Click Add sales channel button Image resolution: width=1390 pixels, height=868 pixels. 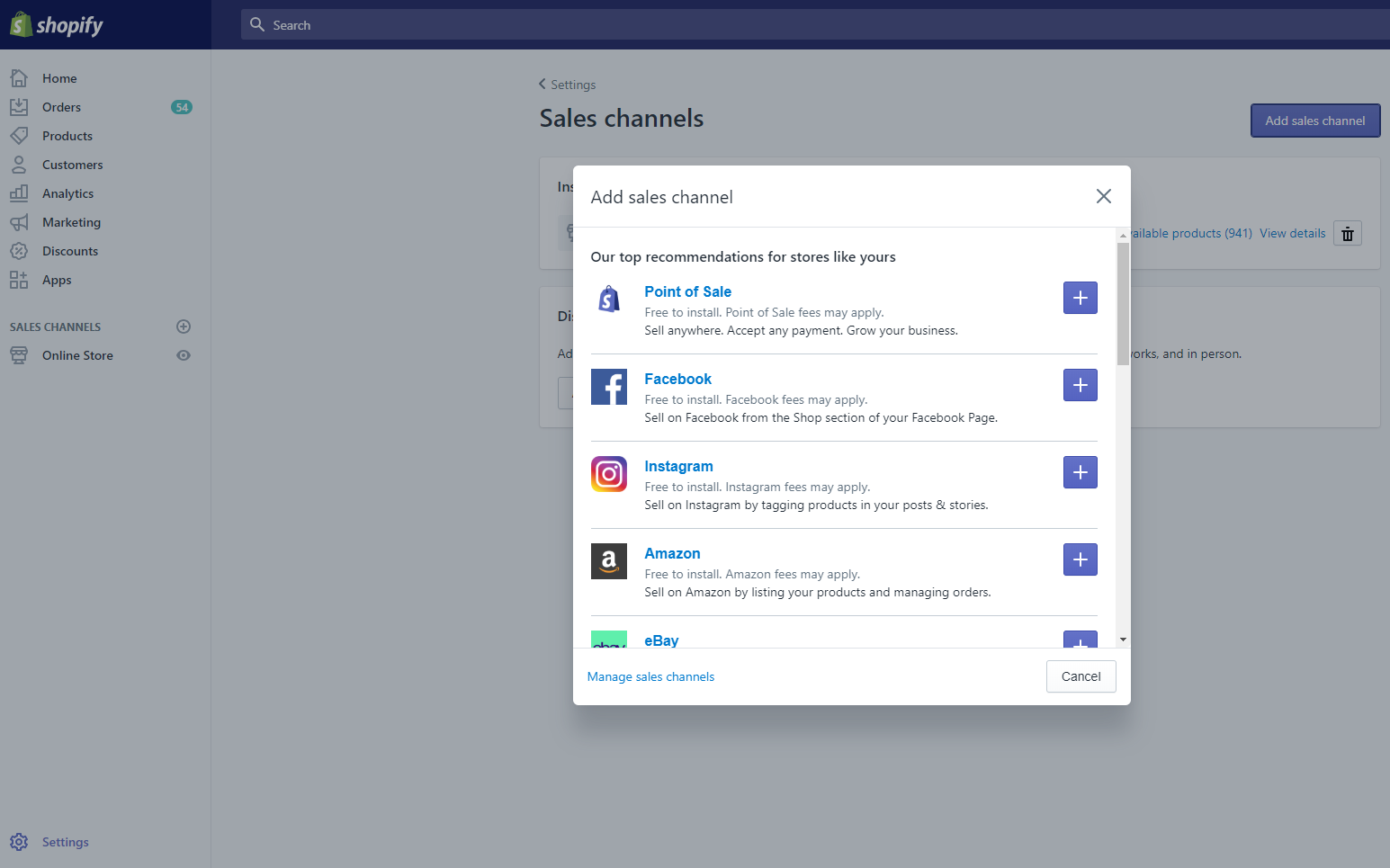click(1315, 121)
